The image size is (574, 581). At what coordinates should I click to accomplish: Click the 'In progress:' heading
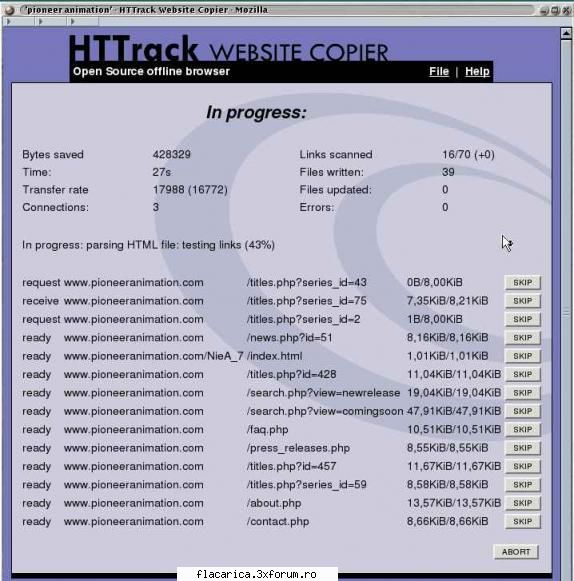click(x=256, y=112)
